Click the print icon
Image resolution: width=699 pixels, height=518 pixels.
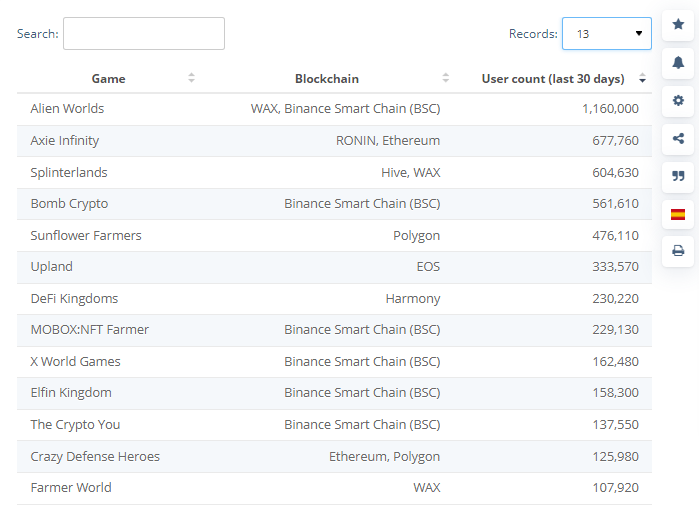678,251
